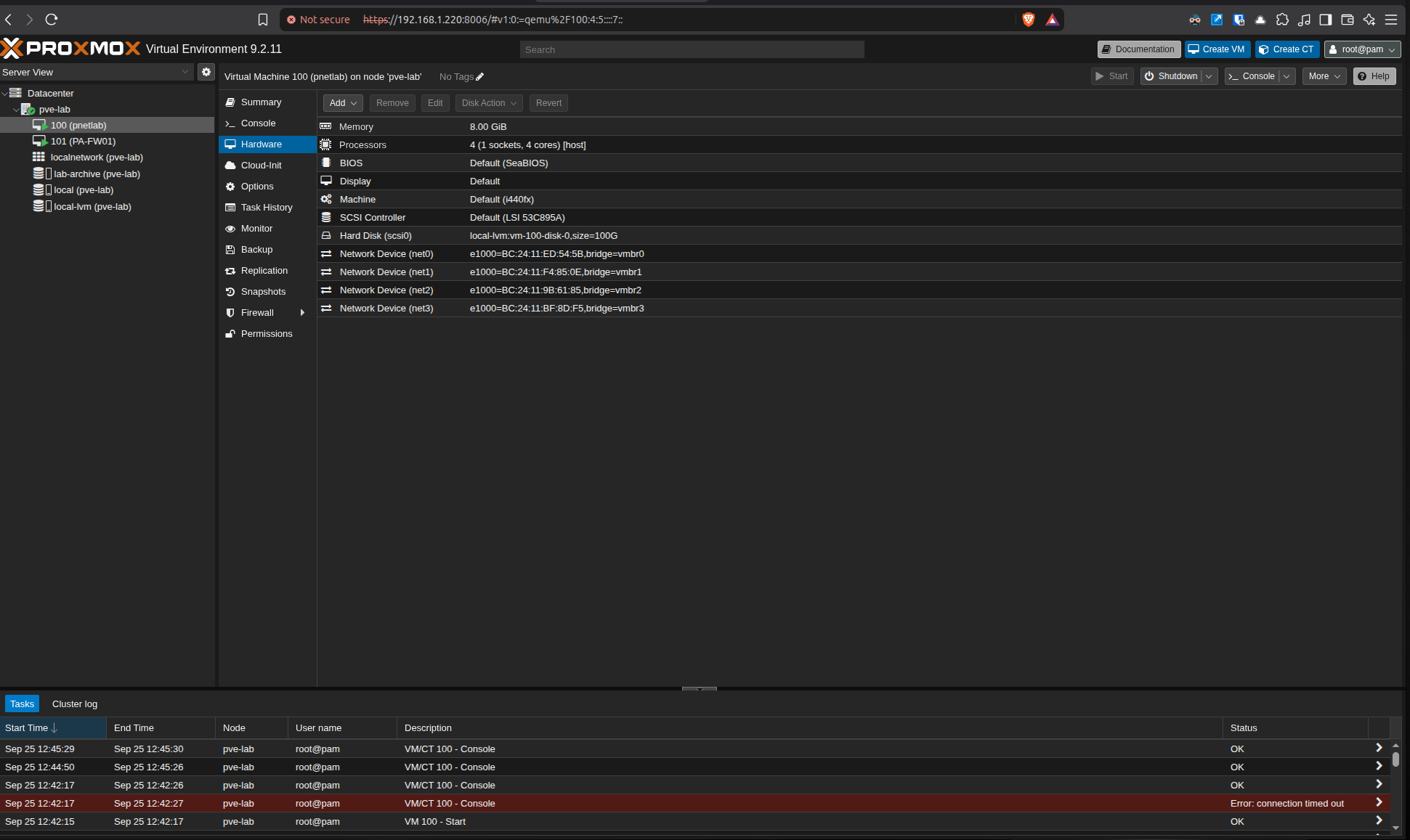The image size is (1410, 840).
Task: Open details arrow for the connection timed out task
Action: [1379, 802]
